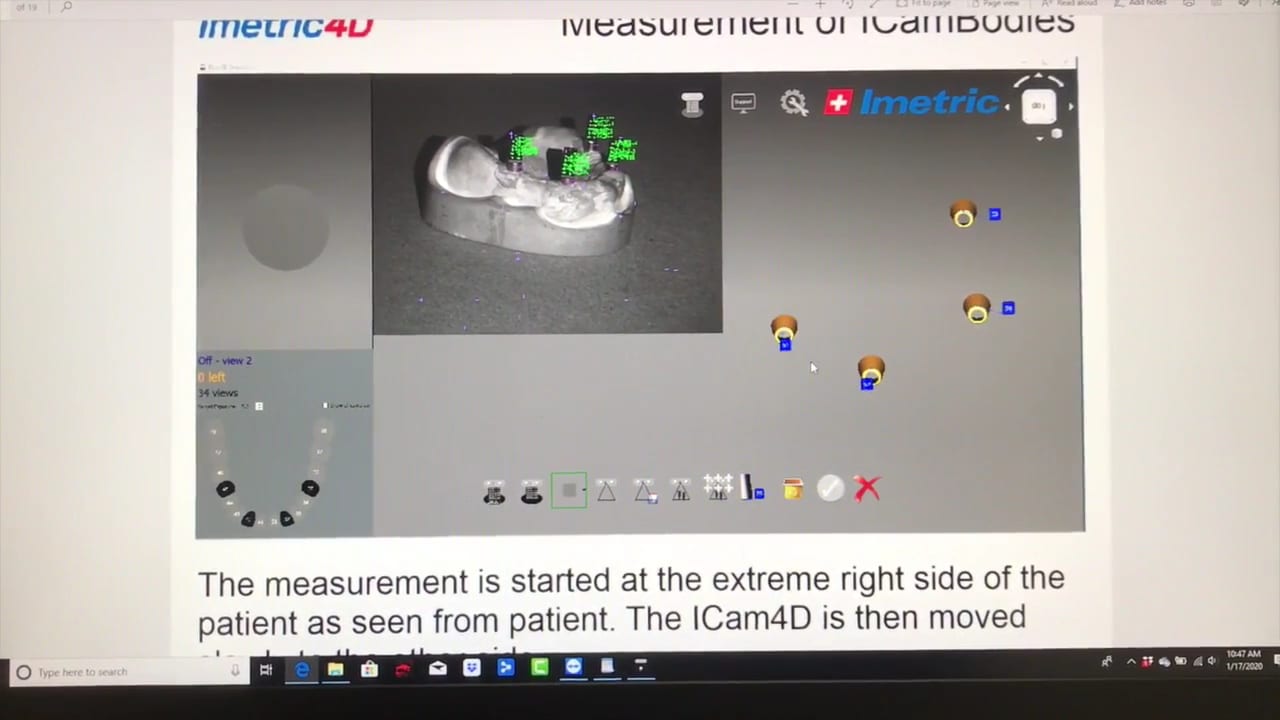The height and width of the screenshot is (720, 1280).
Task: Open the Mail app from the taskbar
Action: coord(437,669)
